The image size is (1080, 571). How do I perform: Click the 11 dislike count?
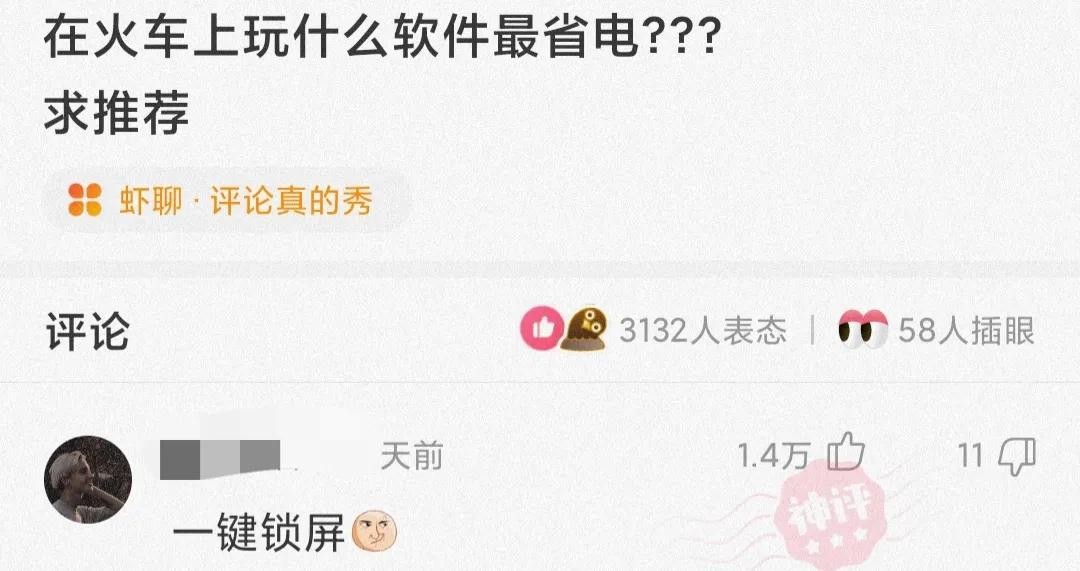click(x=970, y=455)
